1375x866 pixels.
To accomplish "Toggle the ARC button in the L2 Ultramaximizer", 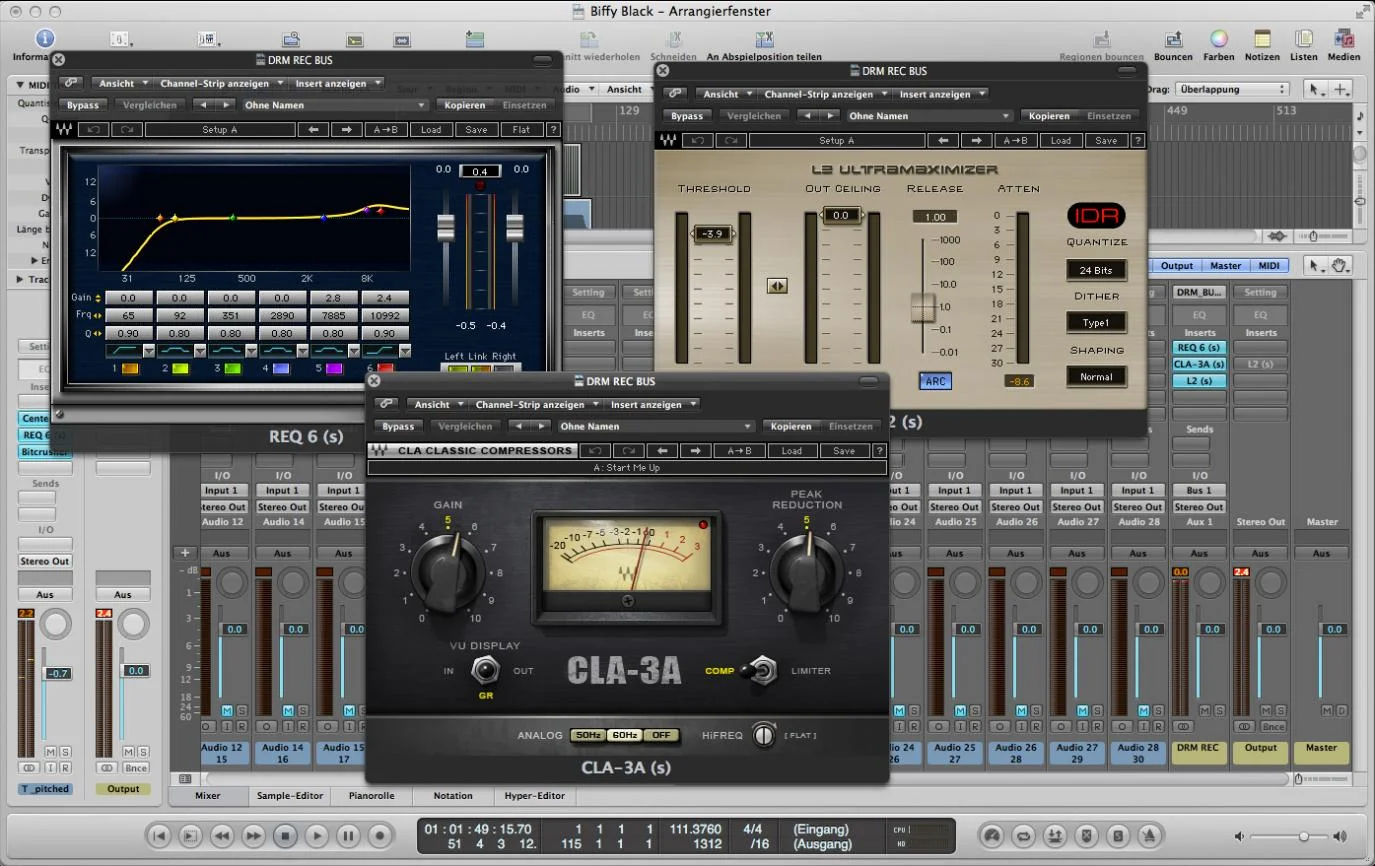I will pos(935,381).
